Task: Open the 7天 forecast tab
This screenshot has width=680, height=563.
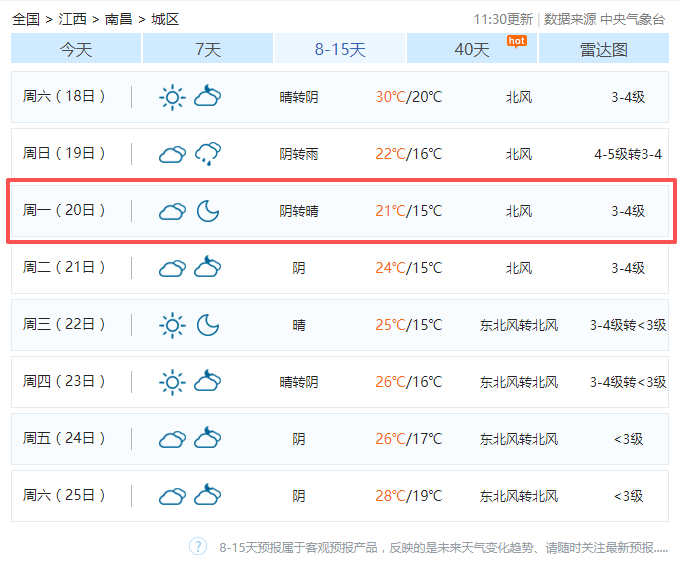Action: (208, 49)
